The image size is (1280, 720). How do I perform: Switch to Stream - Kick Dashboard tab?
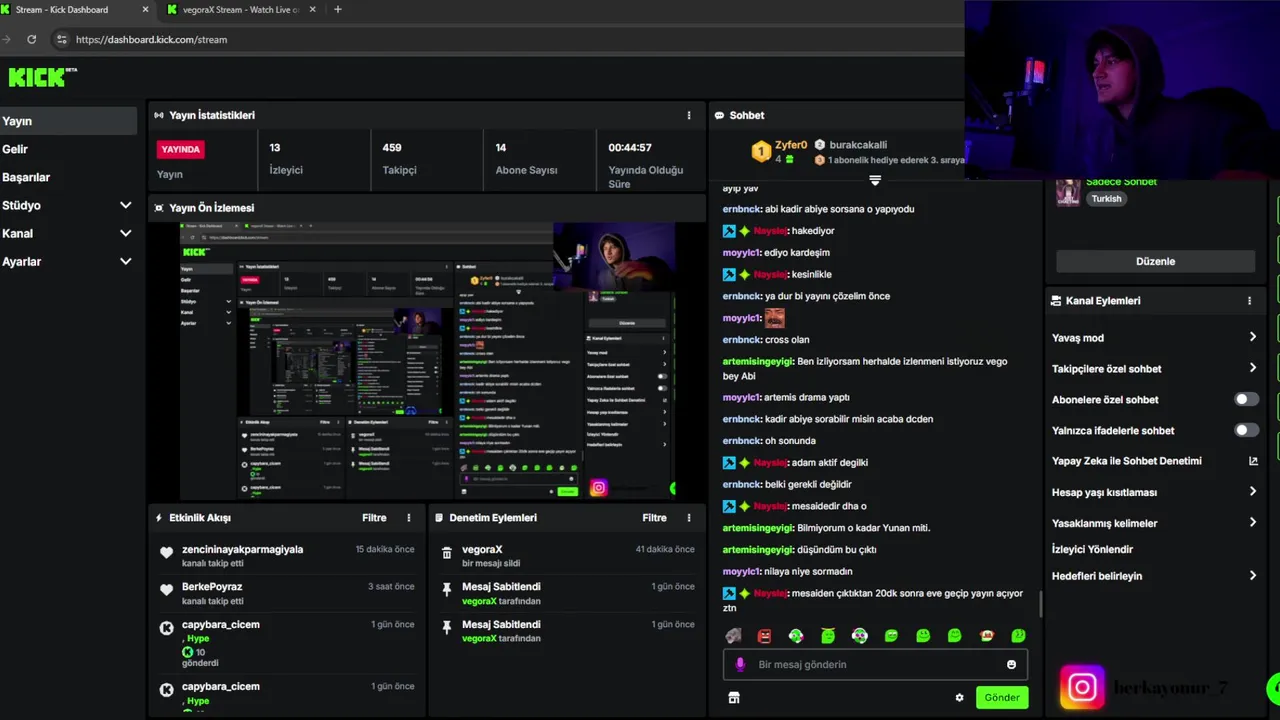click(x=76, y=10)
